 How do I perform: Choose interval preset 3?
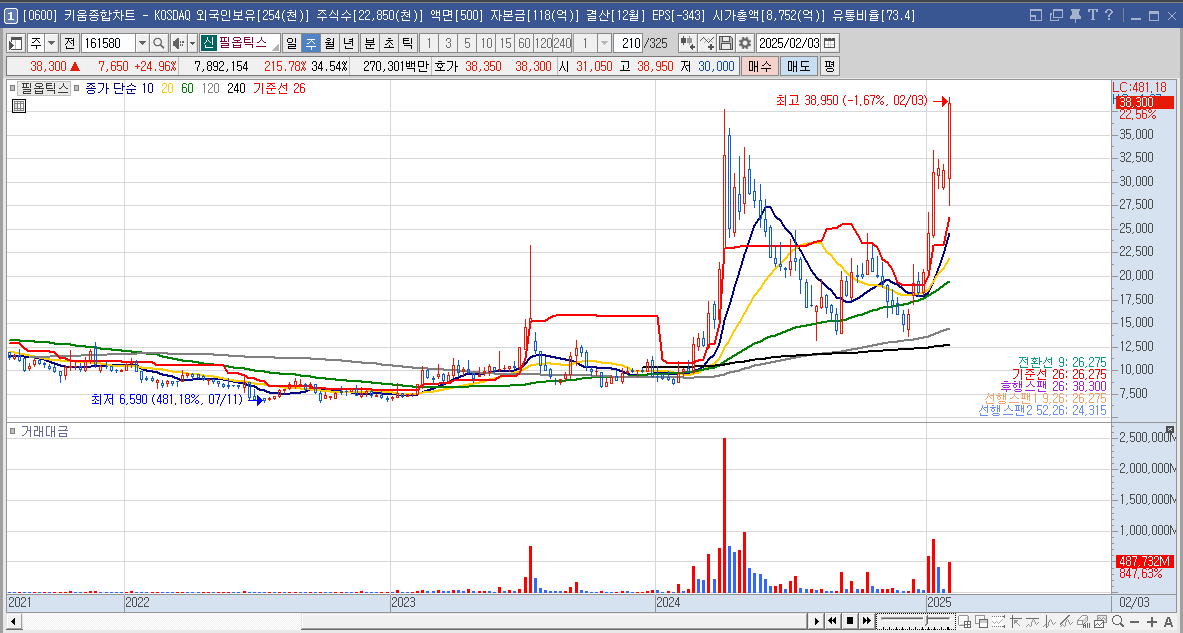click(x=448, y=43)
